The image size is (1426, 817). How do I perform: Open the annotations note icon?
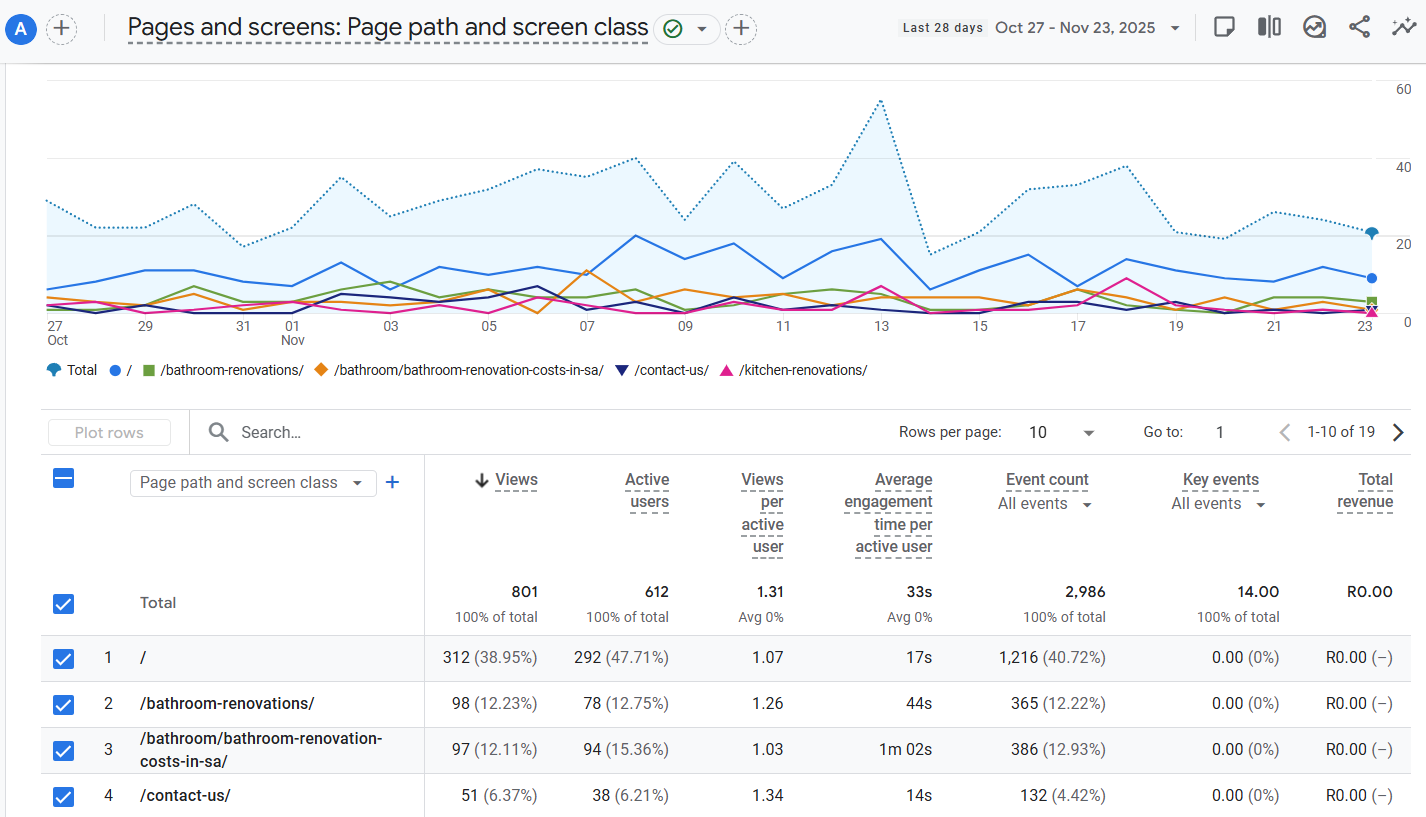pyautogui.click(x=1223, y=28)
